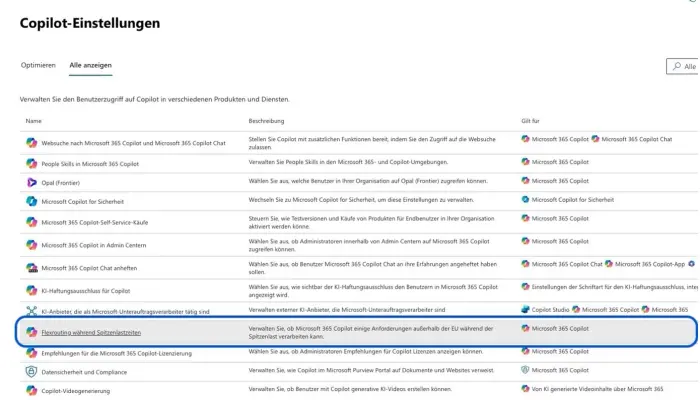700x400 pixels.
Task: Click Microsoft 365 Copilot in Flexrouting Gilt für
Action: (560, 329)
